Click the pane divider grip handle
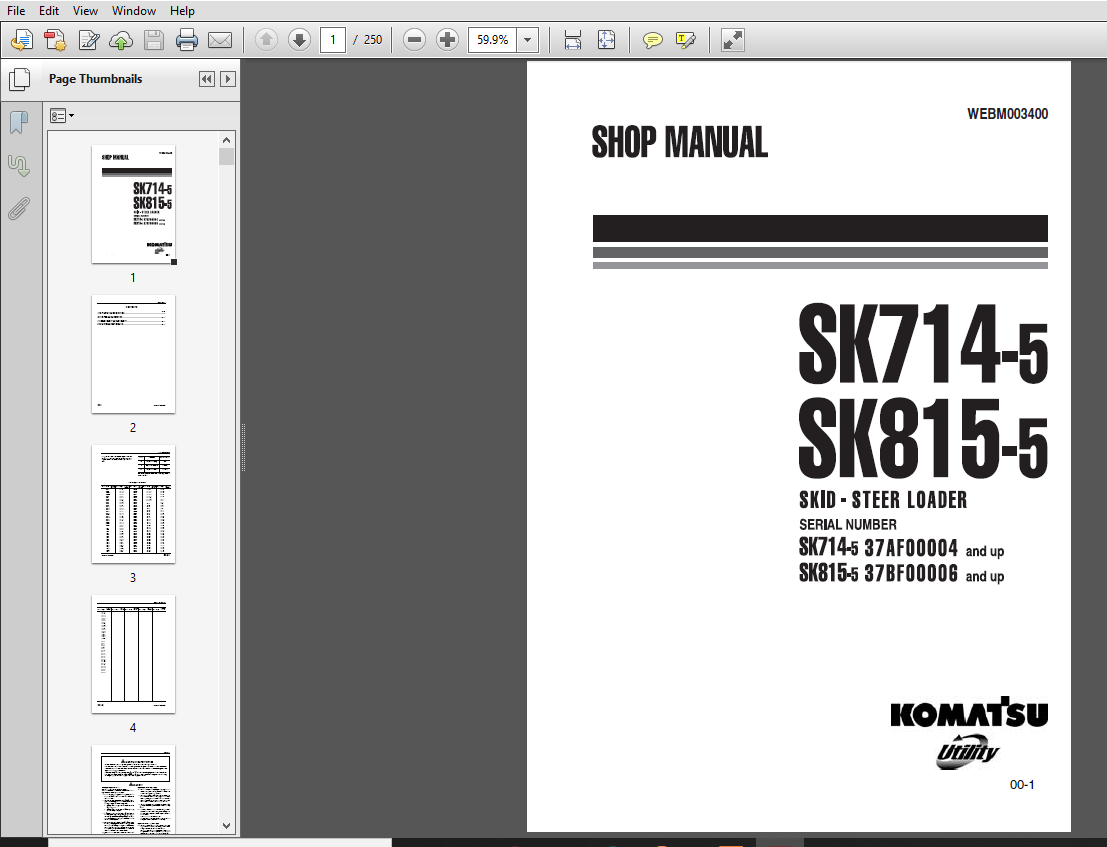The height and width of the screenshot is (847, 1107). 244,447
